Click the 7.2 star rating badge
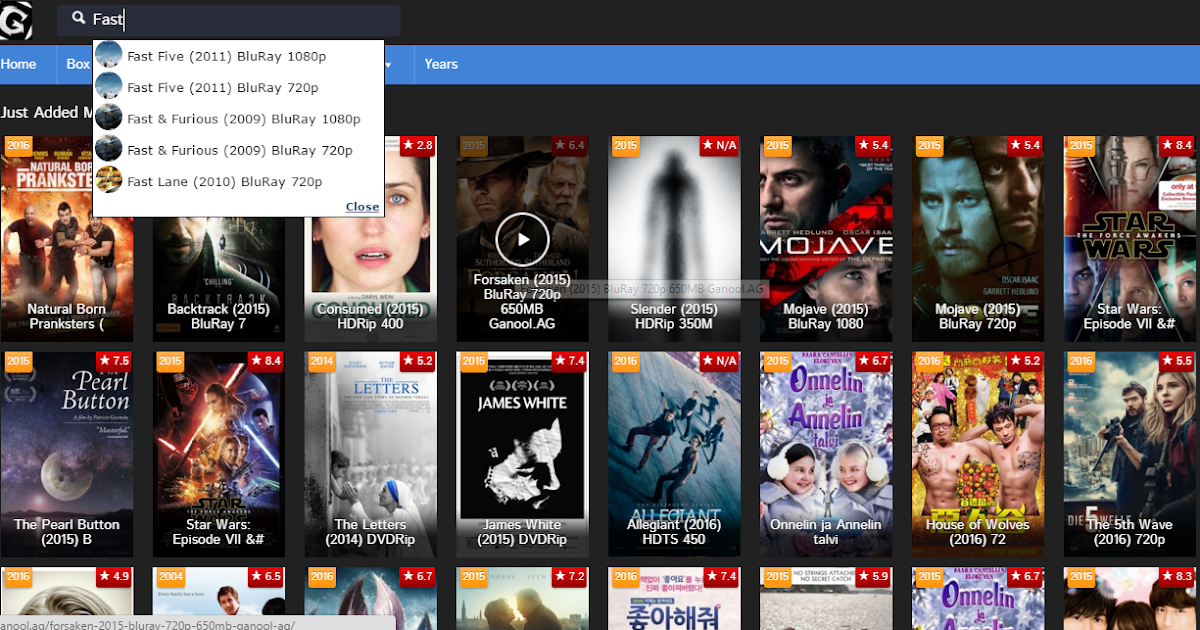Image resolution: width=1200 pixels, height=630 pixels. click(569, 577)
